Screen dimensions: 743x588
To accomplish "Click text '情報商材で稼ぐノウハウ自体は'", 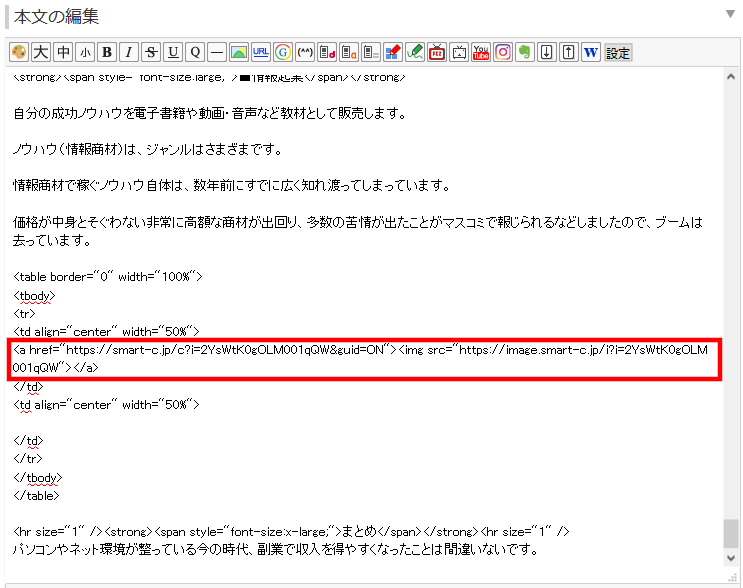I will click(98, 185).
